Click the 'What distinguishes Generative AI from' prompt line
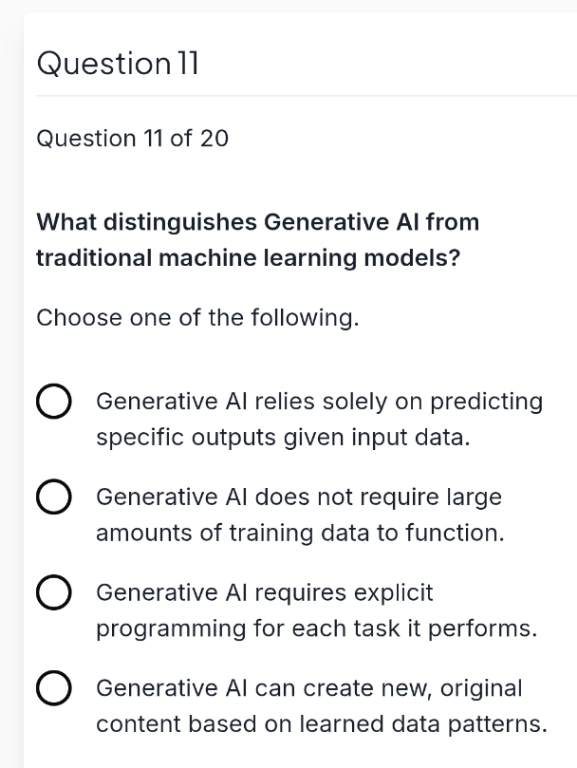This screenshot has height=768, width=577. click(258, 222)
